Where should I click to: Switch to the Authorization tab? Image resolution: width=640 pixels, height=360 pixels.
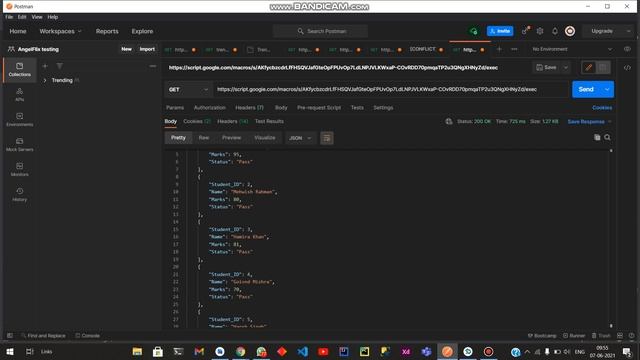[x=210, y=108]
